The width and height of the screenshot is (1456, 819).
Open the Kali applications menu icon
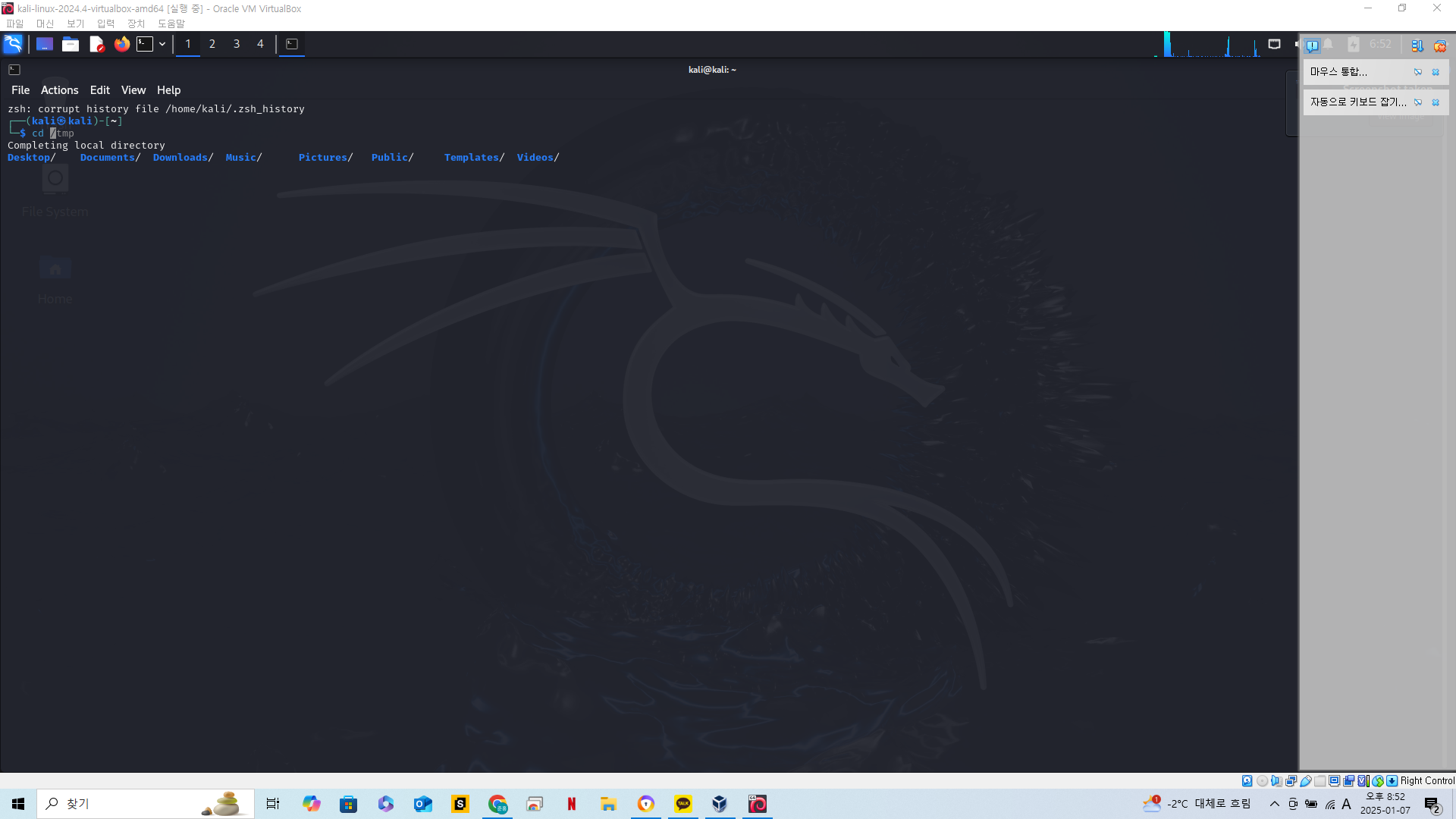[x=13, y=44]
